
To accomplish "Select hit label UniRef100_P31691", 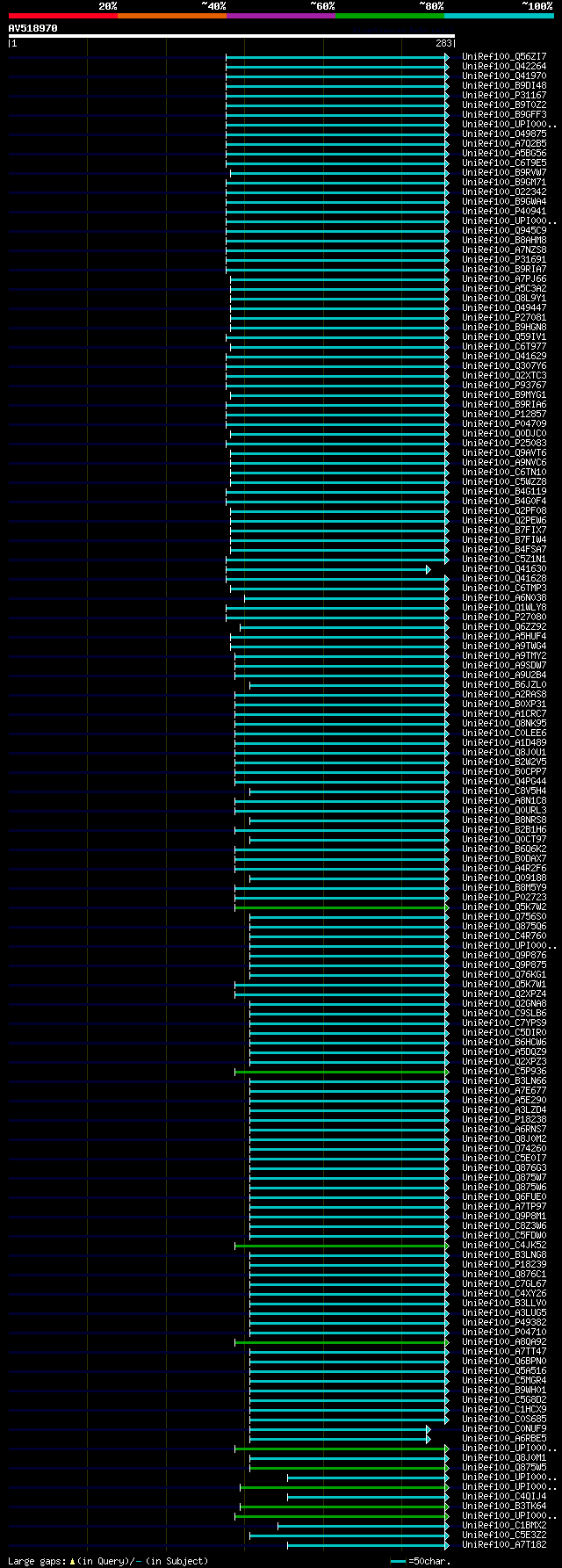I will pyautogui.click(x=504, y=259).
